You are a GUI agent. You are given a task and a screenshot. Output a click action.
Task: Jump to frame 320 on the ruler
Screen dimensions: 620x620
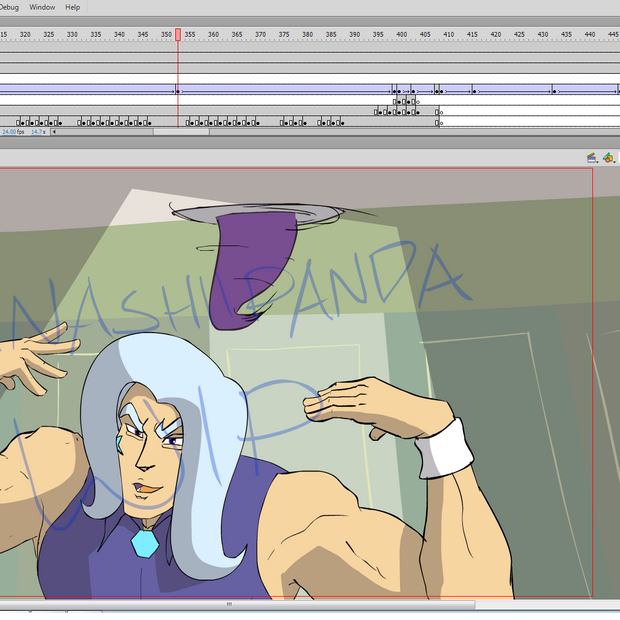25,34
